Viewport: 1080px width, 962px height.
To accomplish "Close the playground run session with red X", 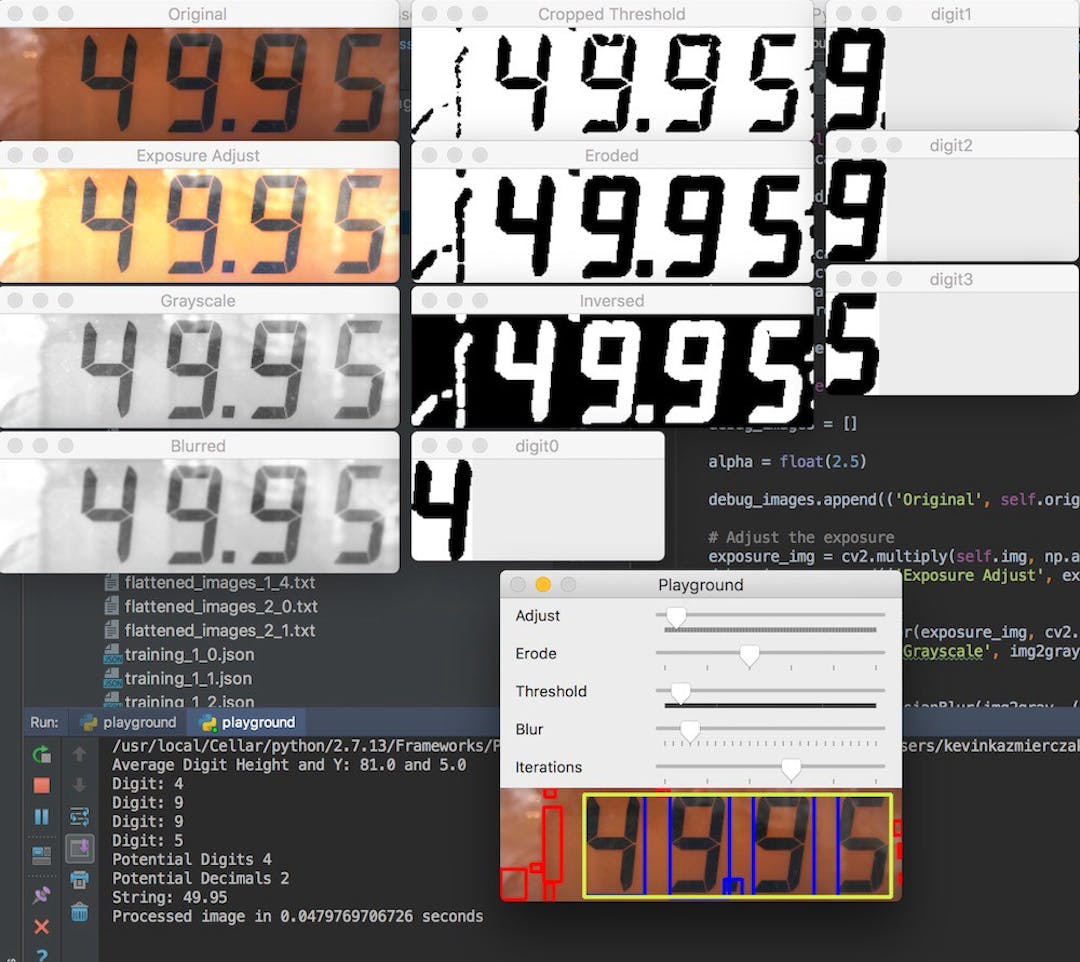I will pos(41,925).
